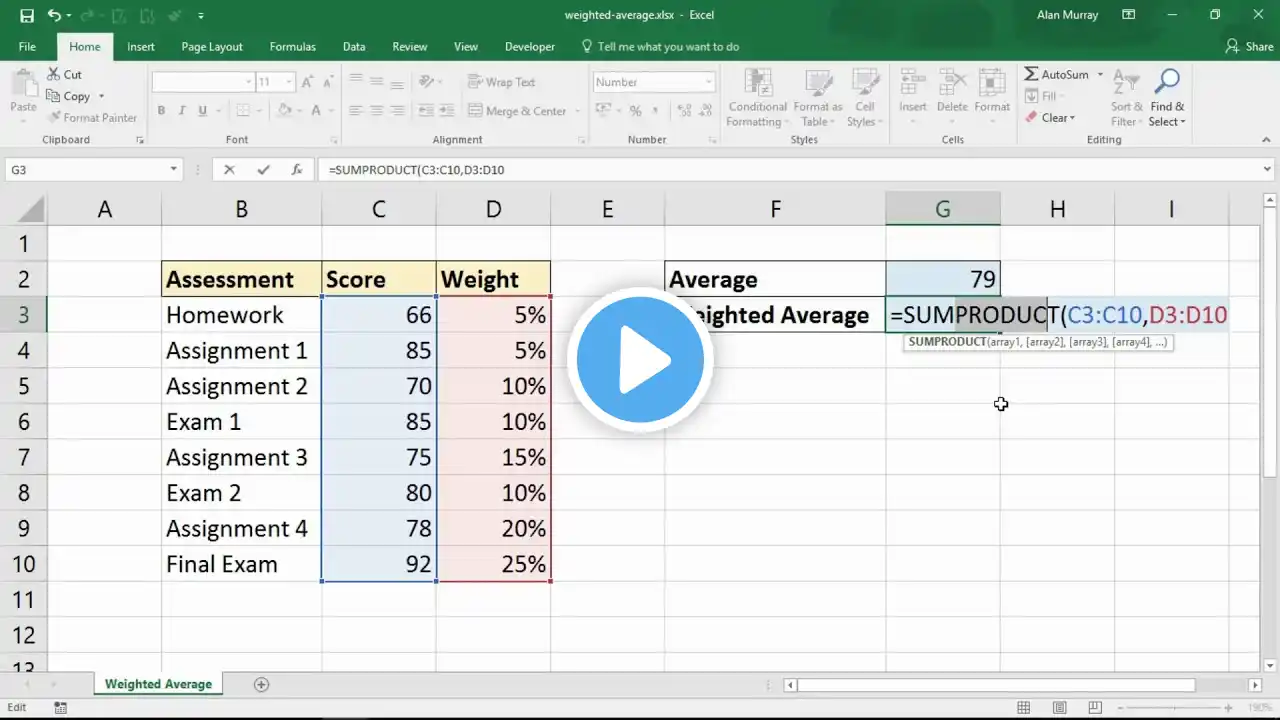Open the File menu
The image size is (1280, 720).
pyautogui.click(x=27, y=47)
